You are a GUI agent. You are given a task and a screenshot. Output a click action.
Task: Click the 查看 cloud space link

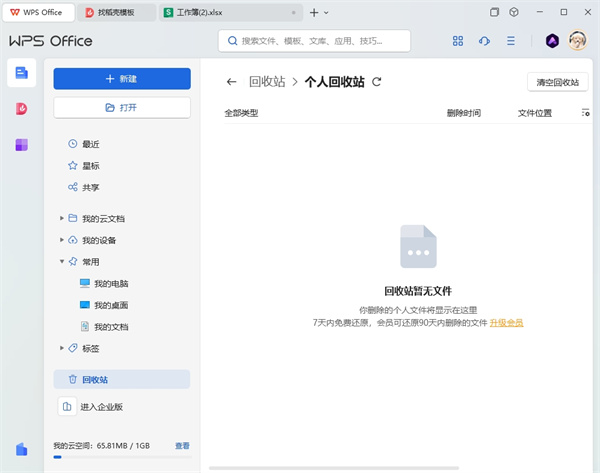pyautogui.click(x=182, y=445)
